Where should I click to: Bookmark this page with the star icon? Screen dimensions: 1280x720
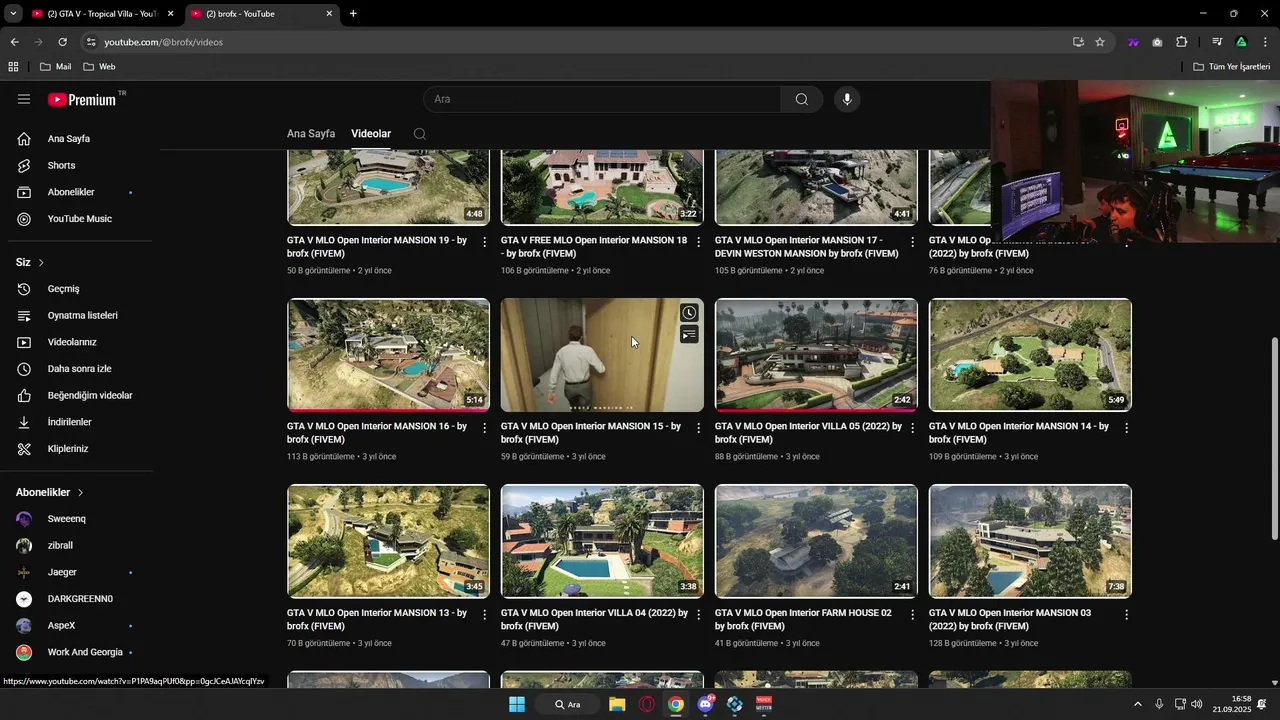[1100, 42]
